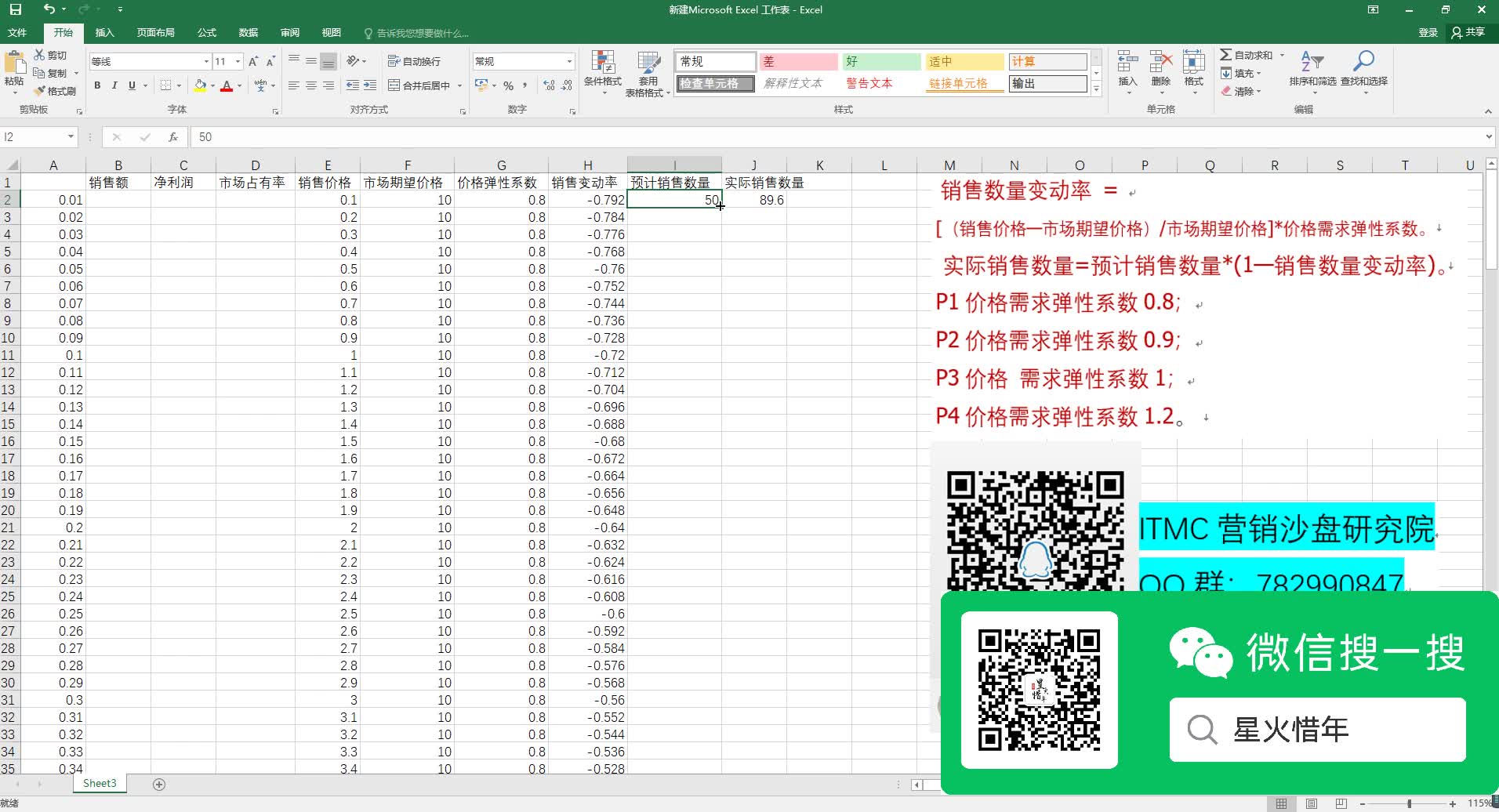Toggle align text left

(x=294, y=85)
